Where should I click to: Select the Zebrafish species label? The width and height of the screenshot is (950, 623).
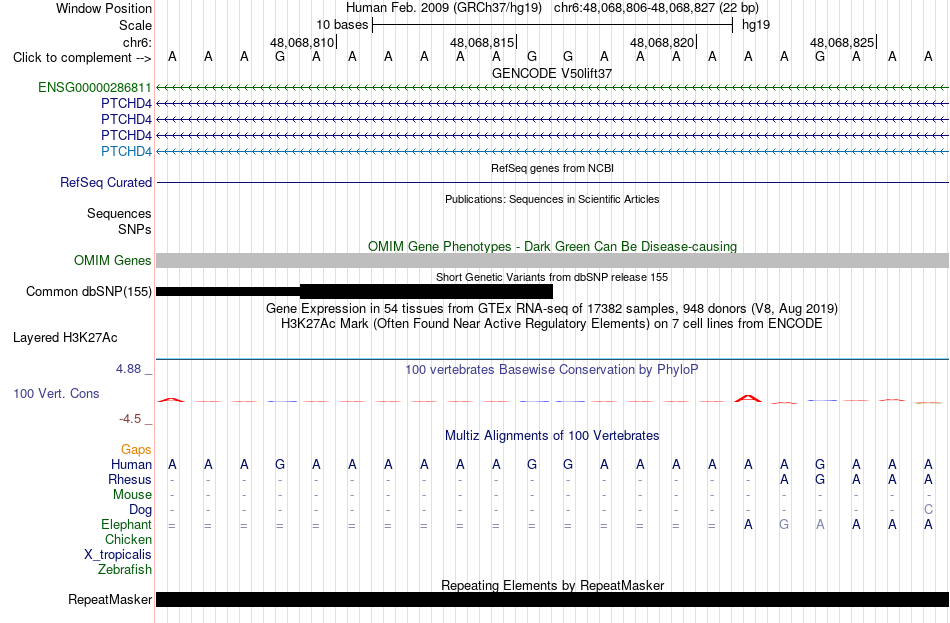(x=125, y=570)
